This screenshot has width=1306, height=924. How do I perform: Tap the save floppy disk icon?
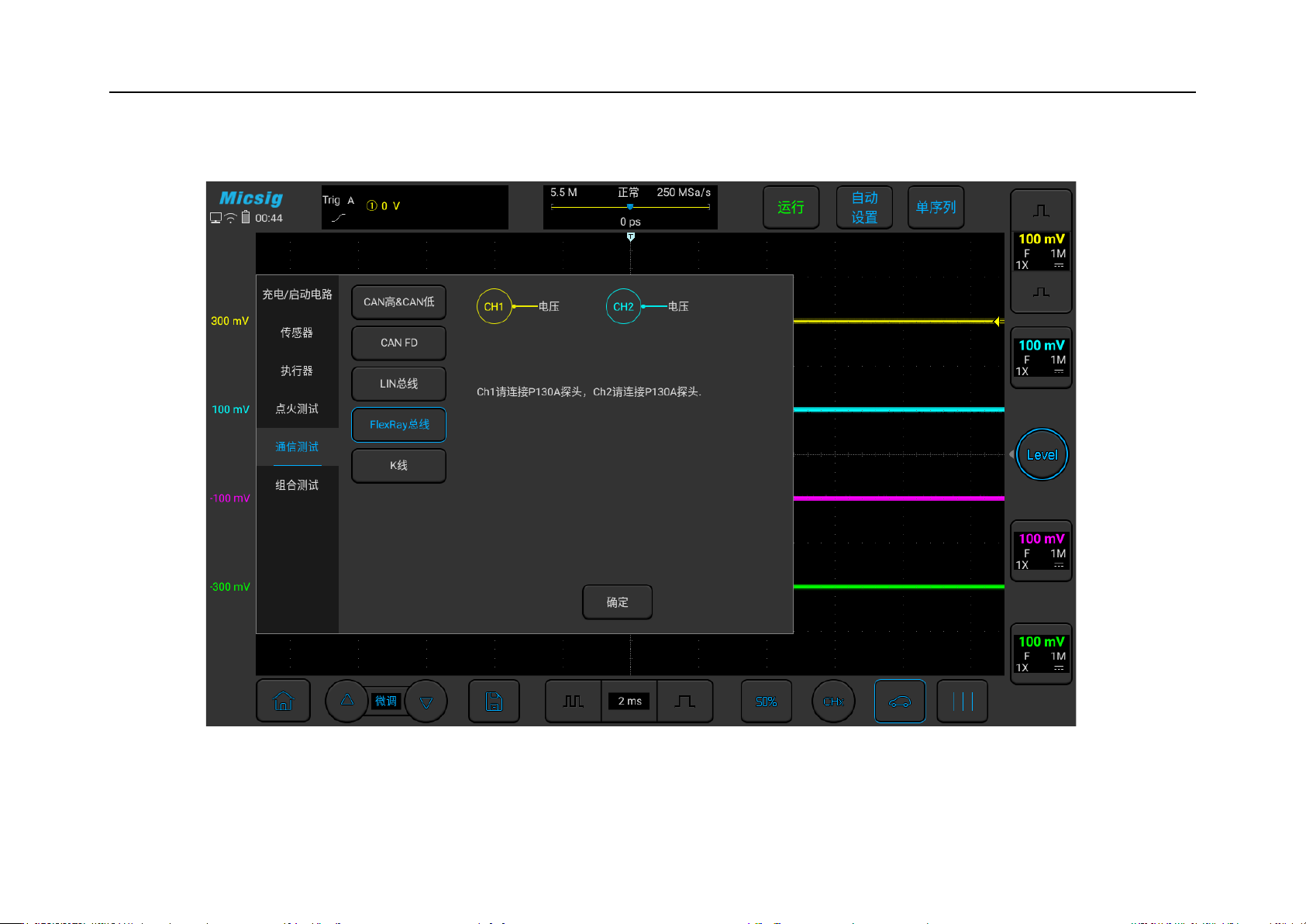[x=494, y=701]
